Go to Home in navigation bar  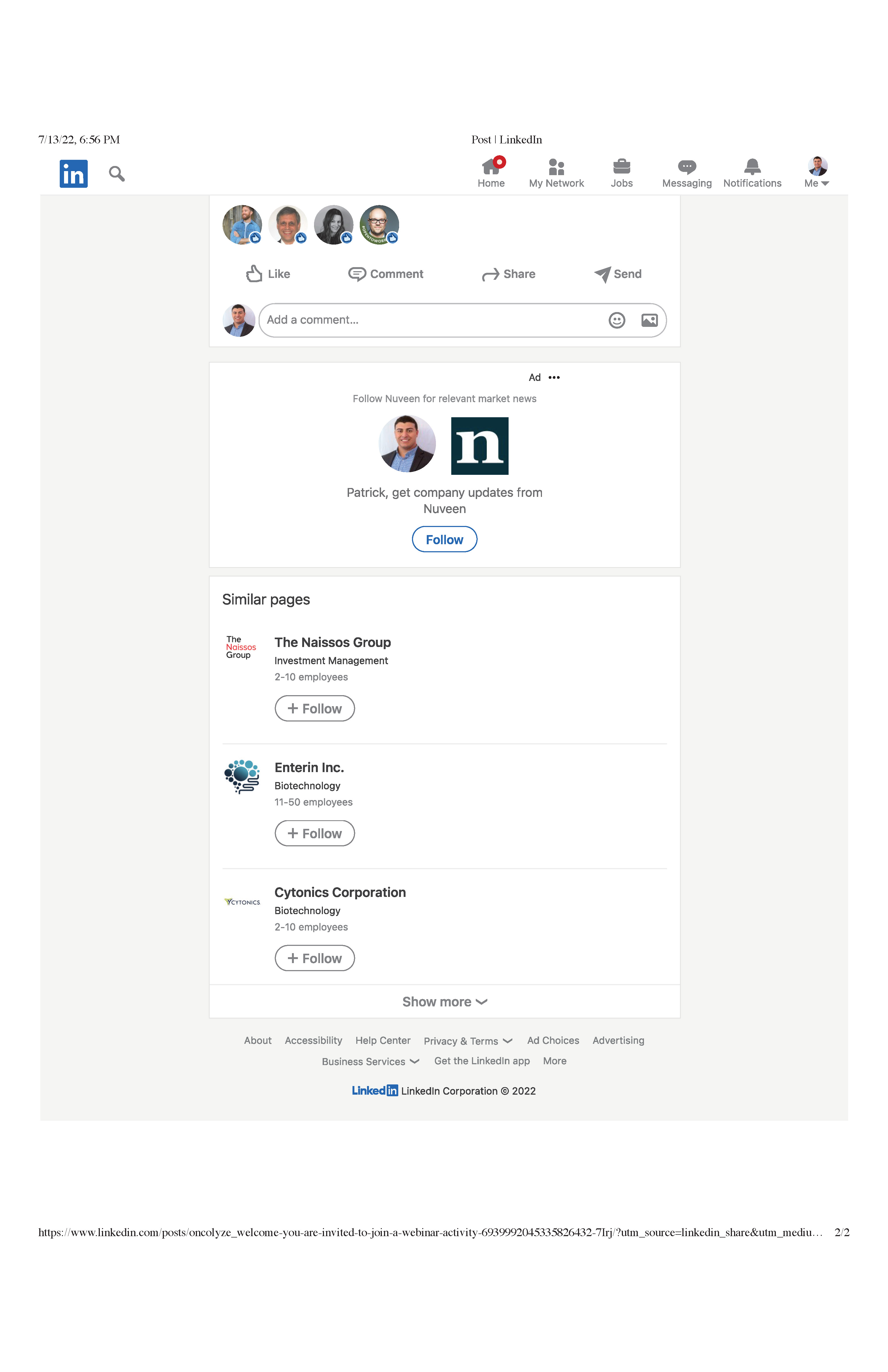pos(491,173)
